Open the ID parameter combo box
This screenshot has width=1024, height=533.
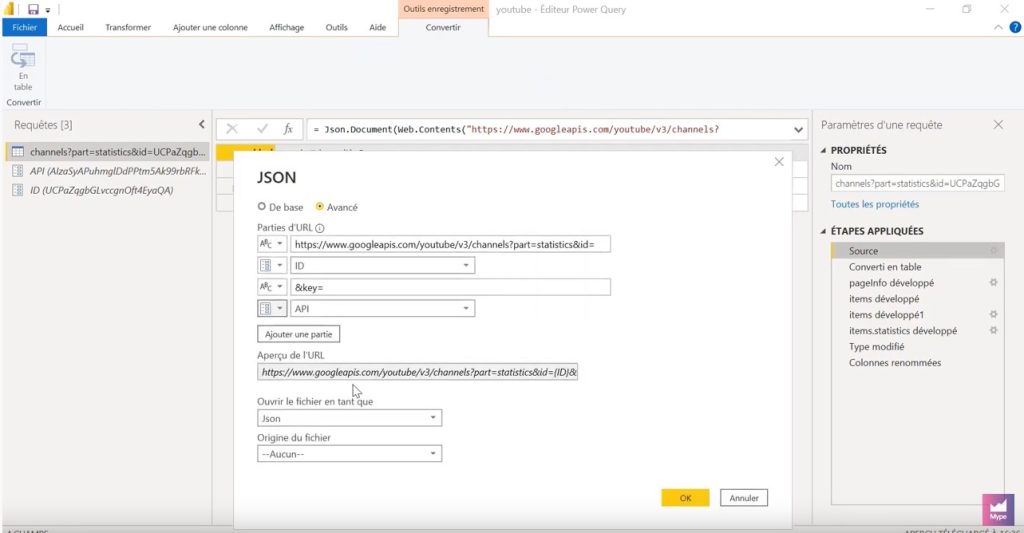tap(383, 265)
